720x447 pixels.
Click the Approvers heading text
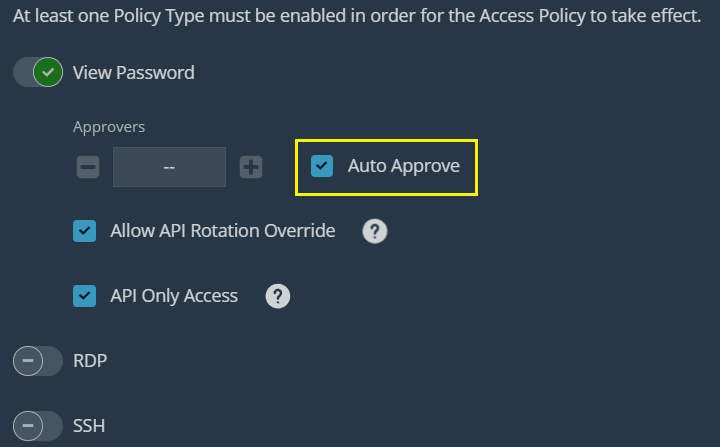click(x=109, y=127)
